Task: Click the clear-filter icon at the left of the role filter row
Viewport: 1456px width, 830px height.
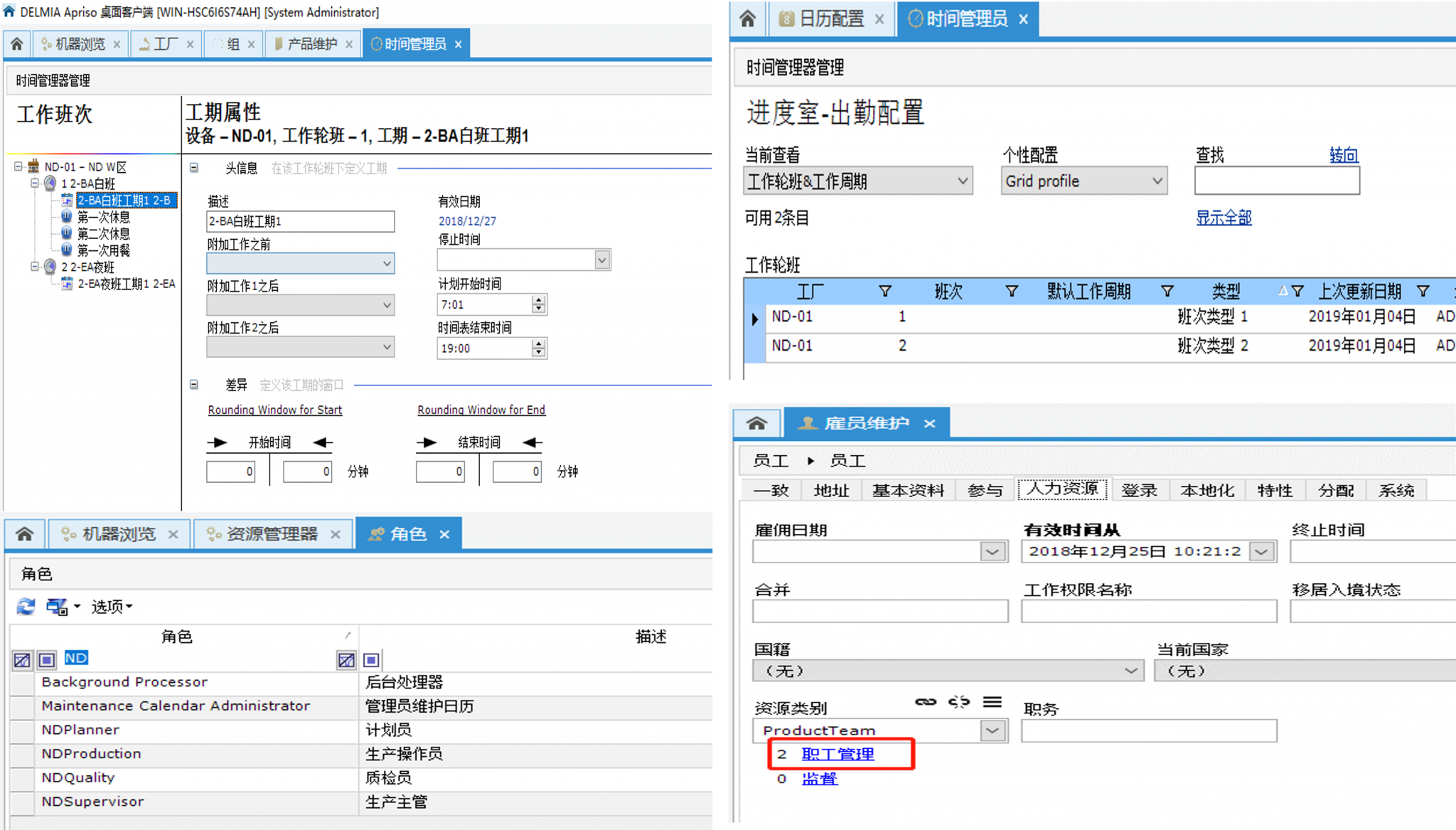Action: tap(22, 660)
